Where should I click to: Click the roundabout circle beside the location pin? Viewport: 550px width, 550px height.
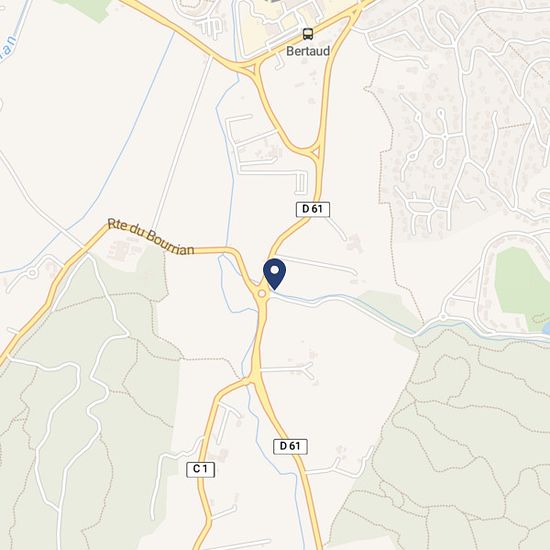tap(262, 294)
